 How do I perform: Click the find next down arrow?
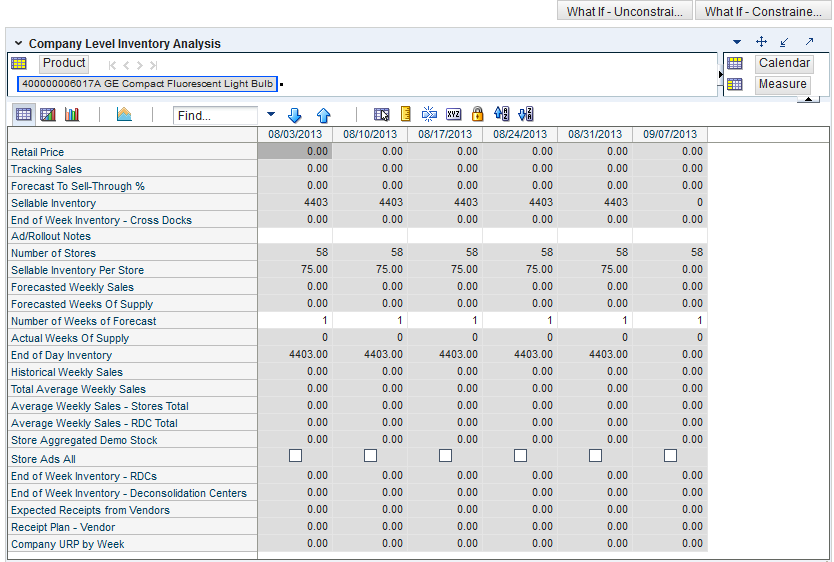point(294,115)
